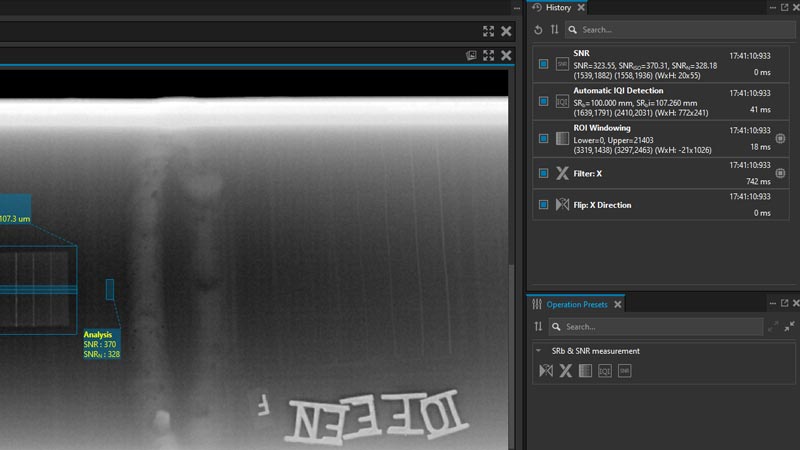Open settings for the Filter: X history entry
The width and height of the screenshot is (800, 450).
tap(780, 173)
